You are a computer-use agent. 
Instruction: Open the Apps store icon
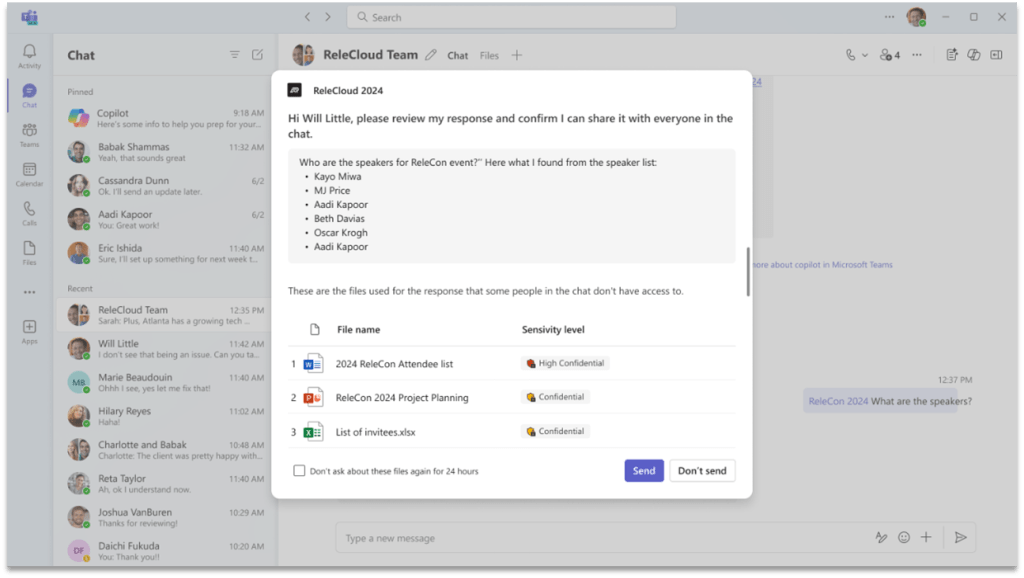click(29, 331)
